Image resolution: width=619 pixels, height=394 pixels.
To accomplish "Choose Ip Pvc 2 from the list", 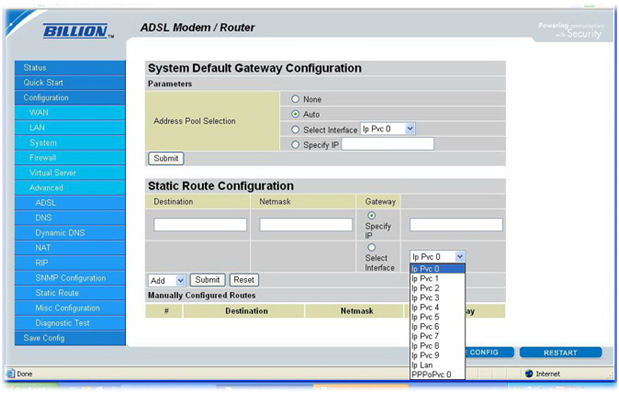I will coord(437,288).
